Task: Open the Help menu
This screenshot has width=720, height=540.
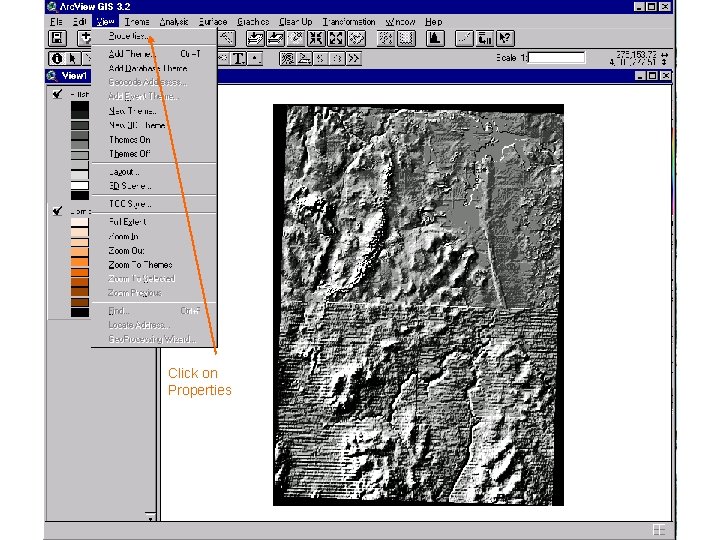Action: [x=433, y=22]
